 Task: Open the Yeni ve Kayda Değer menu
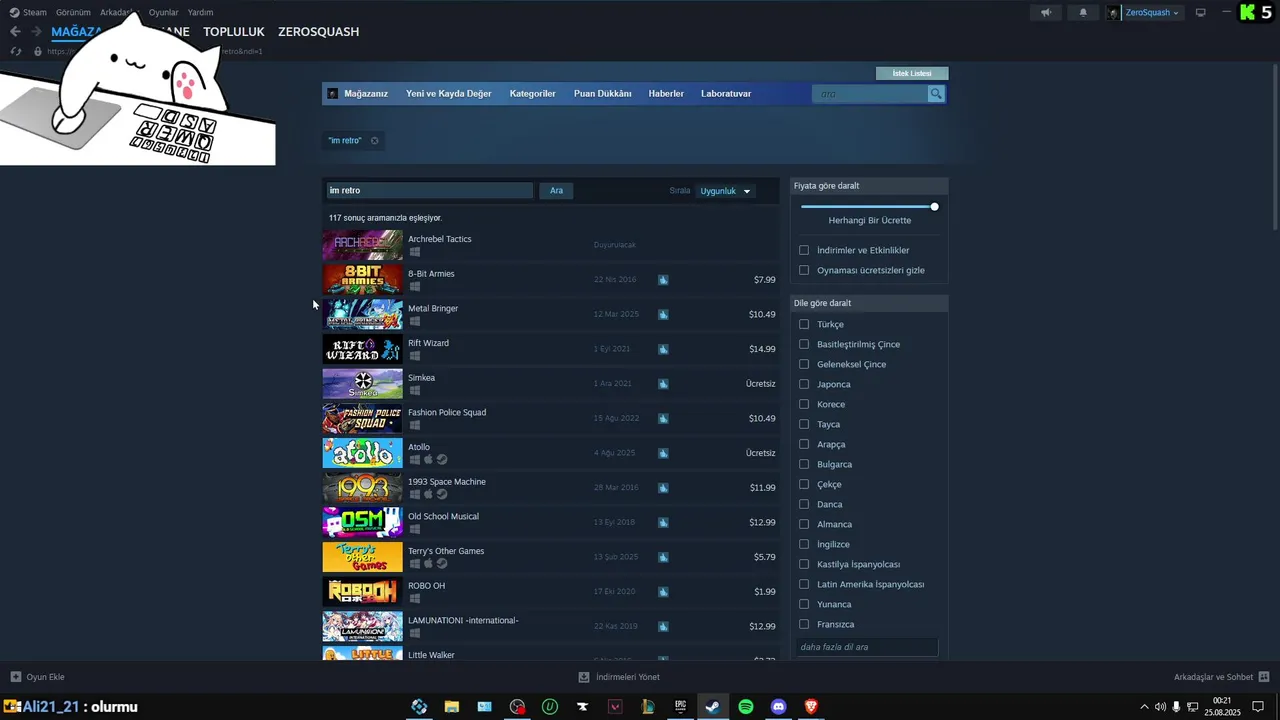[448, 94]
